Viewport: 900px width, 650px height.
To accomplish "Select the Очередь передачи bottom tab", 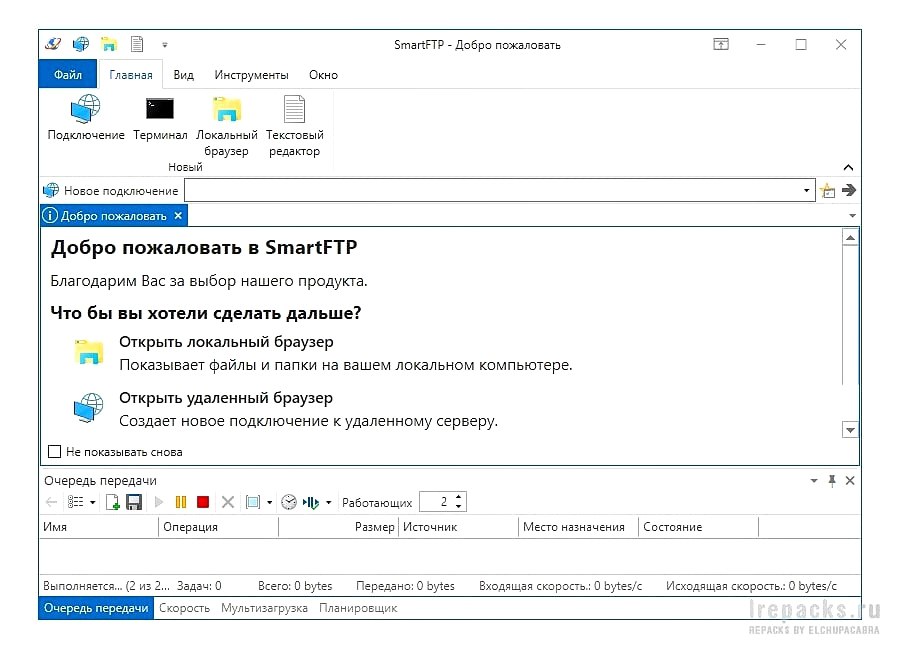I will tap(96, 608).
